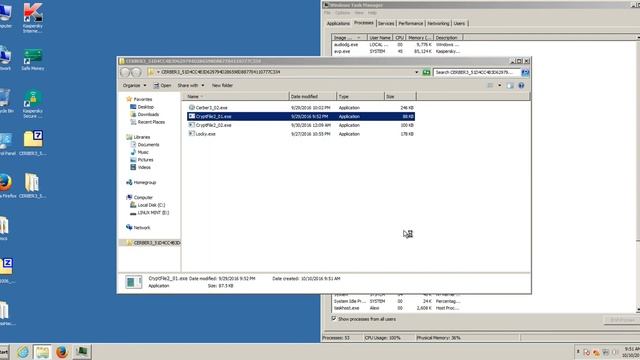Click the green refresh button beside the address bar

point(427,72)
